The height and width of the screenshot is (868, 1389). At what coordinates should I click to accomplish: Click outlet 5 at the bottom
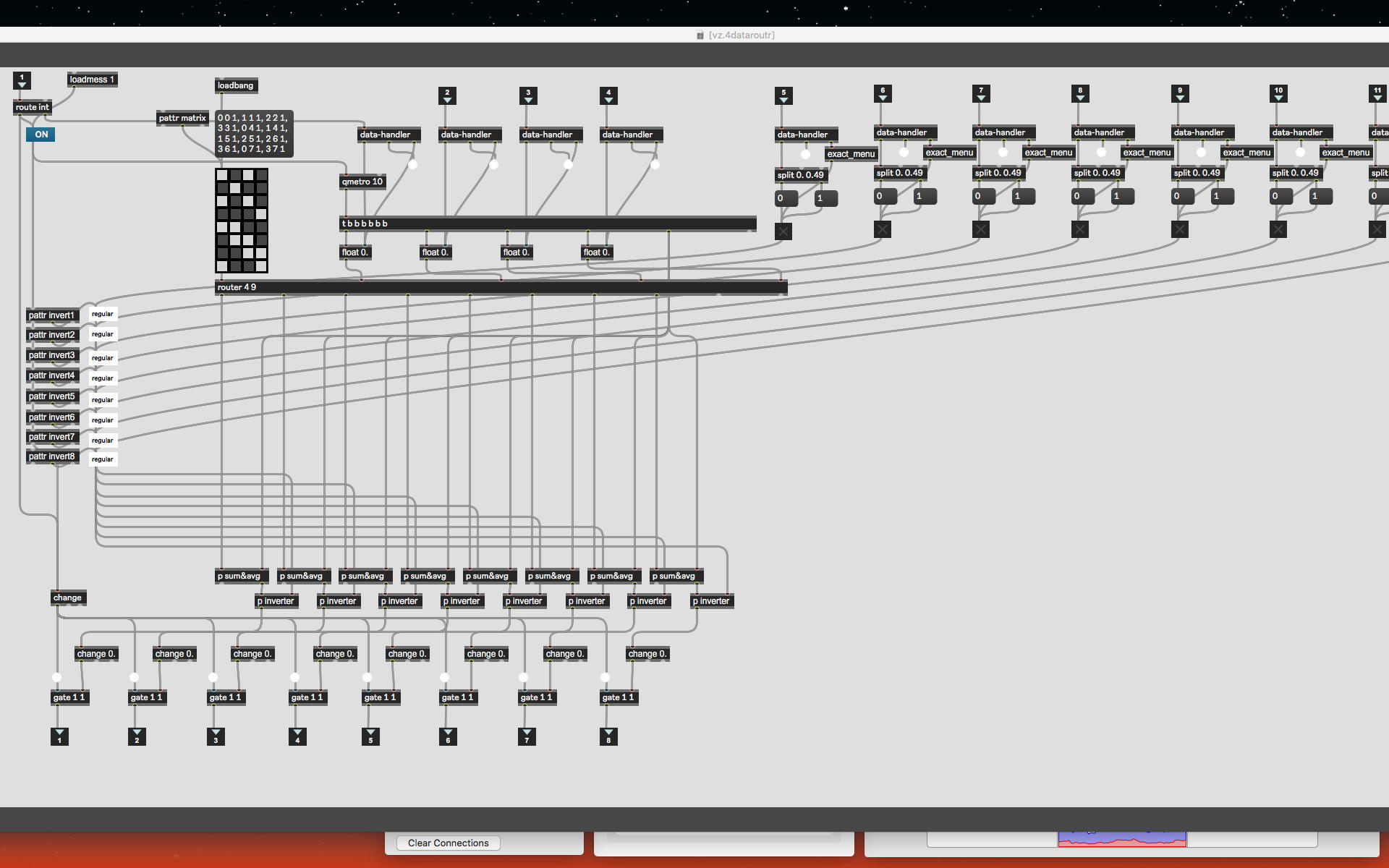pyautogui.click(x=370, y=736)
